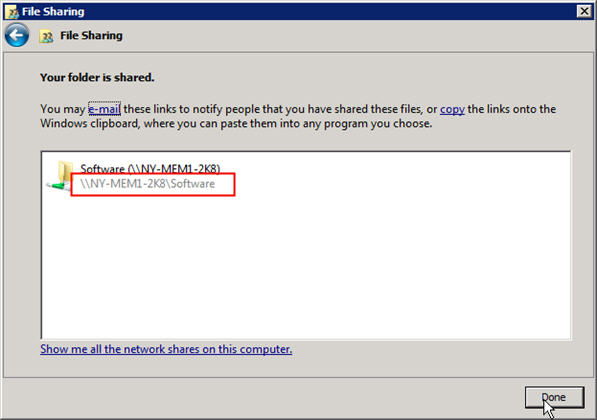Select the \\NY-MEM1-2K8\Software path text
597x420 pixels.
coord(148,184)
